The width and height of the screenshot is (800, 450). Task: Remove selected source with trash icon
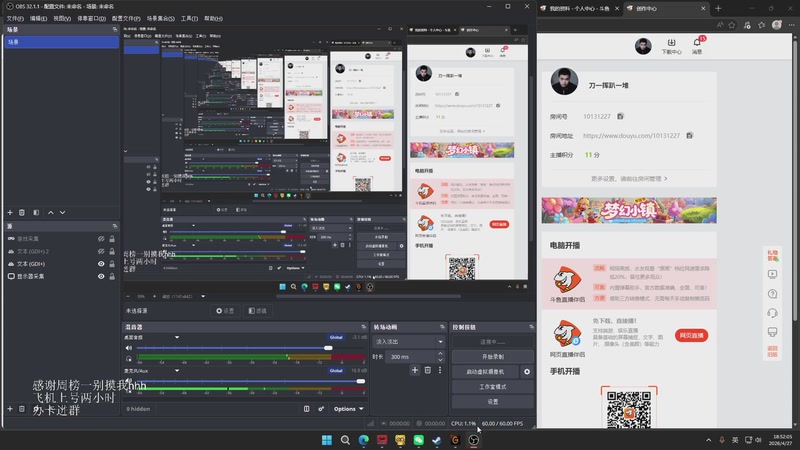(22, 409)
